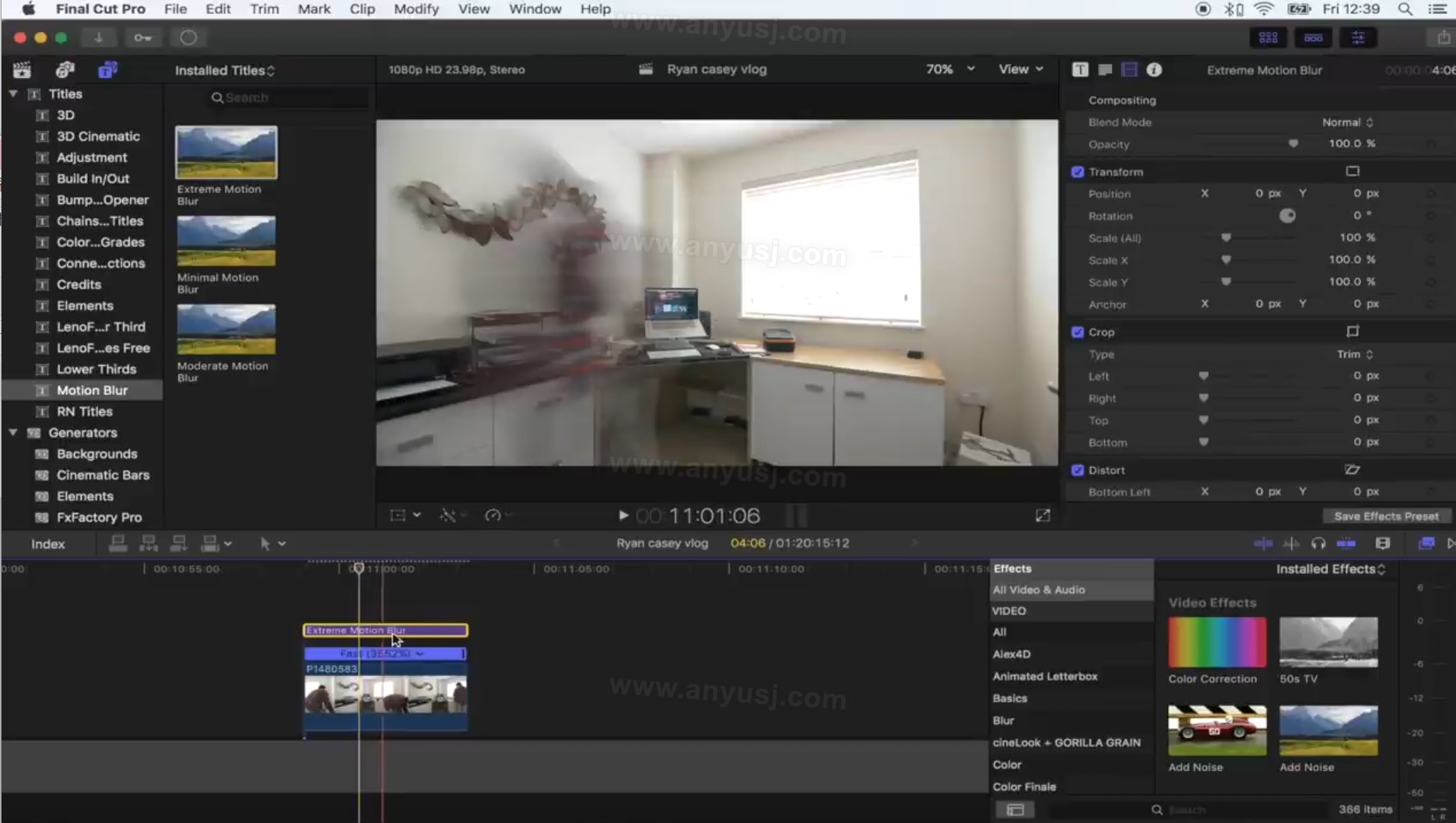Uncheck the Crop checkbox
This screenshot has height=823, width=1456.
point(1078,332)
